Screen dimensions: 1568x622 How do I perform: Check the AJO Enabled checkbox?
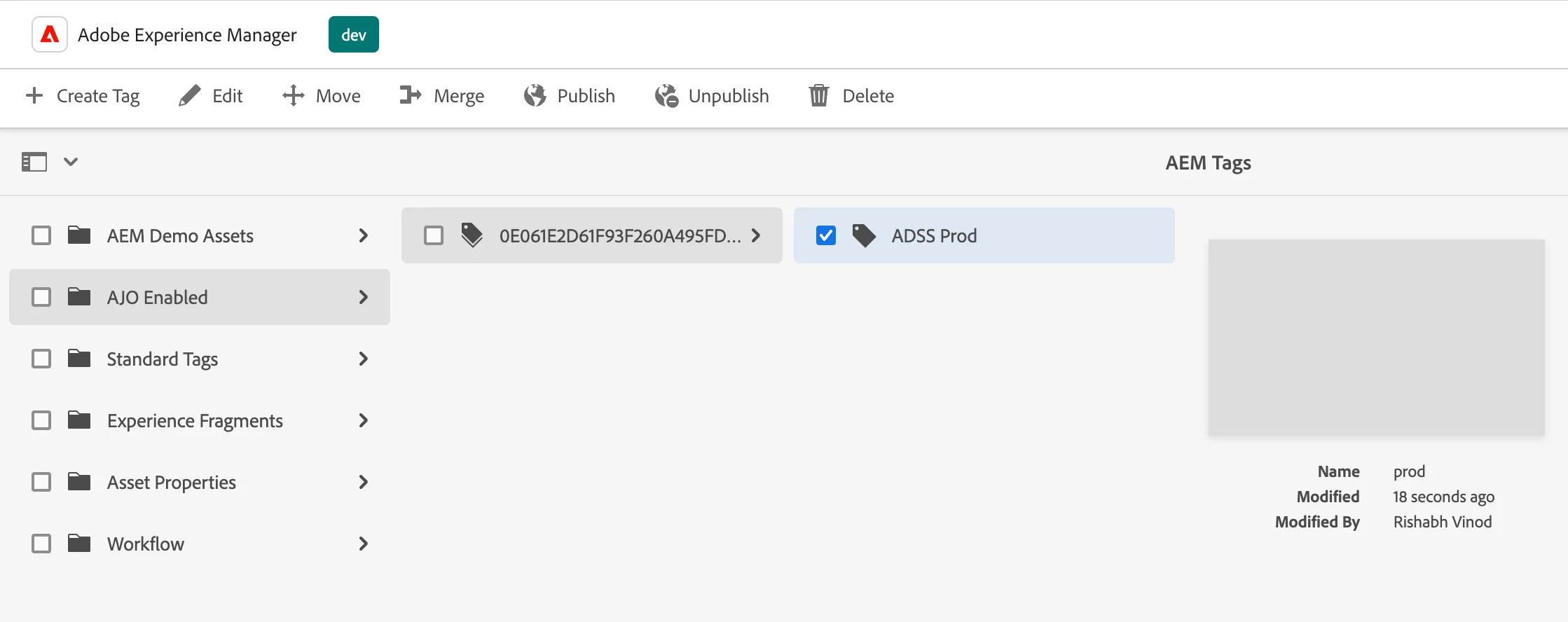(x=41, y=297)
